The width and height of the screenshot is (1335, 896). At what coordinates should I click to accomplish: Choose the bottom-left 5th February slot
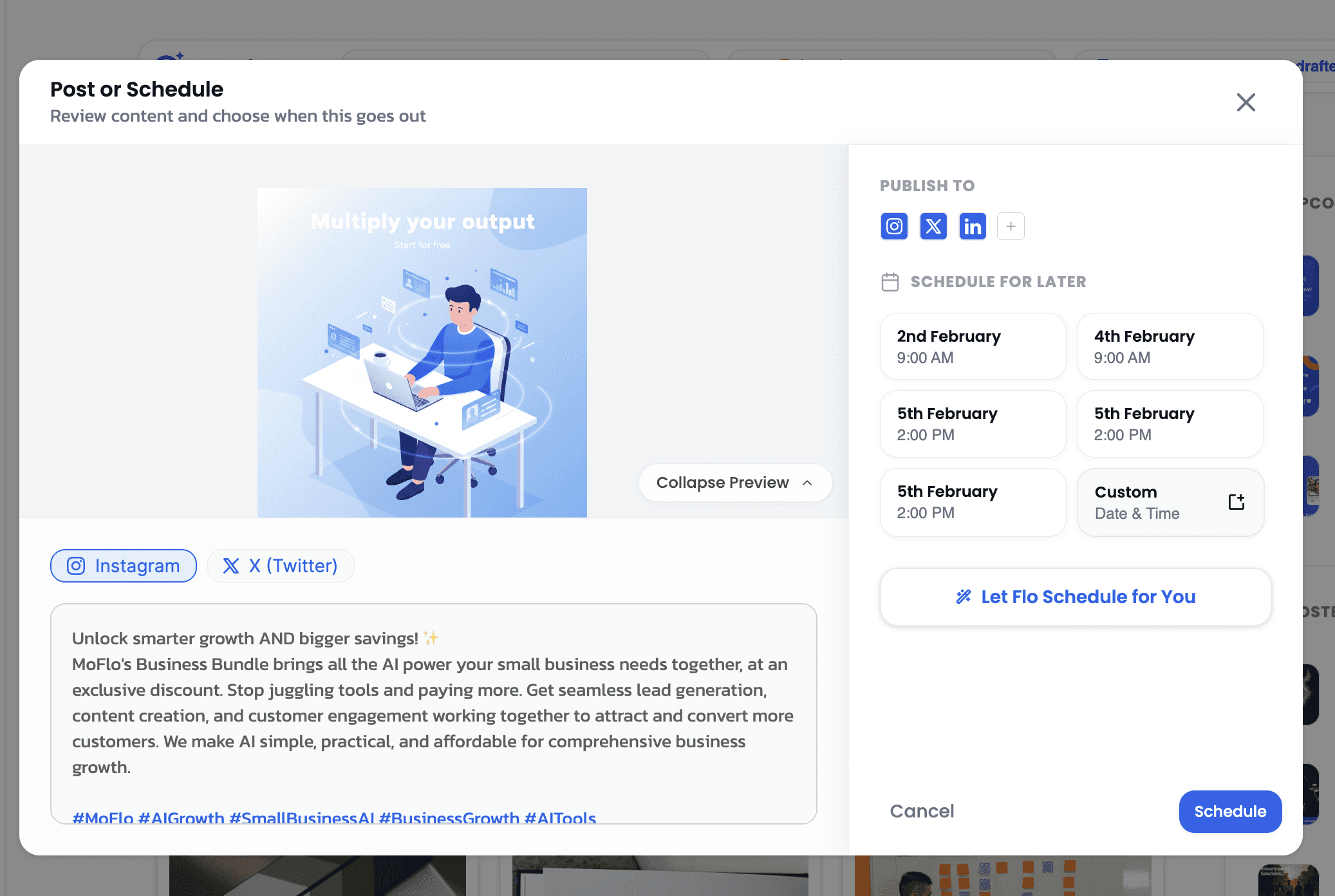click(973, 502)
